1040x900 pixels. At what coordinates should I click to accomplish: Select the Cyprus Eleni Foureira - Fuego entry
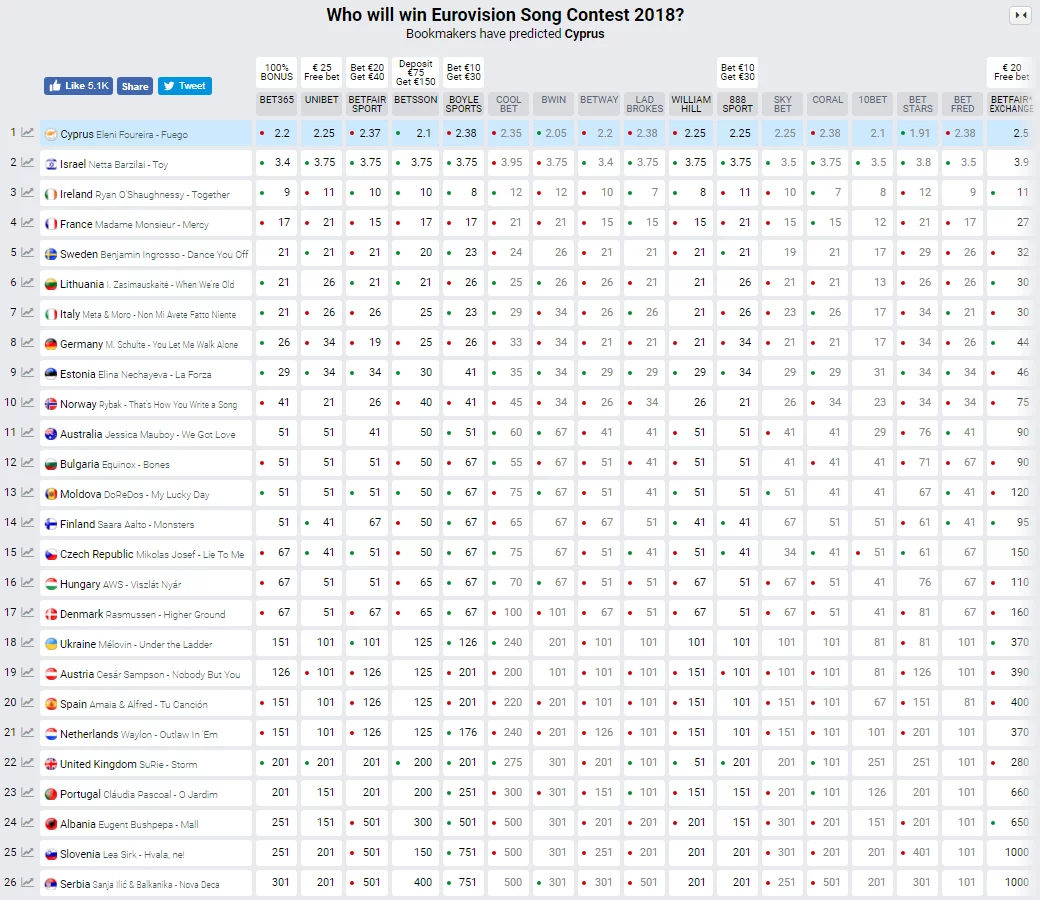[147, 133]
